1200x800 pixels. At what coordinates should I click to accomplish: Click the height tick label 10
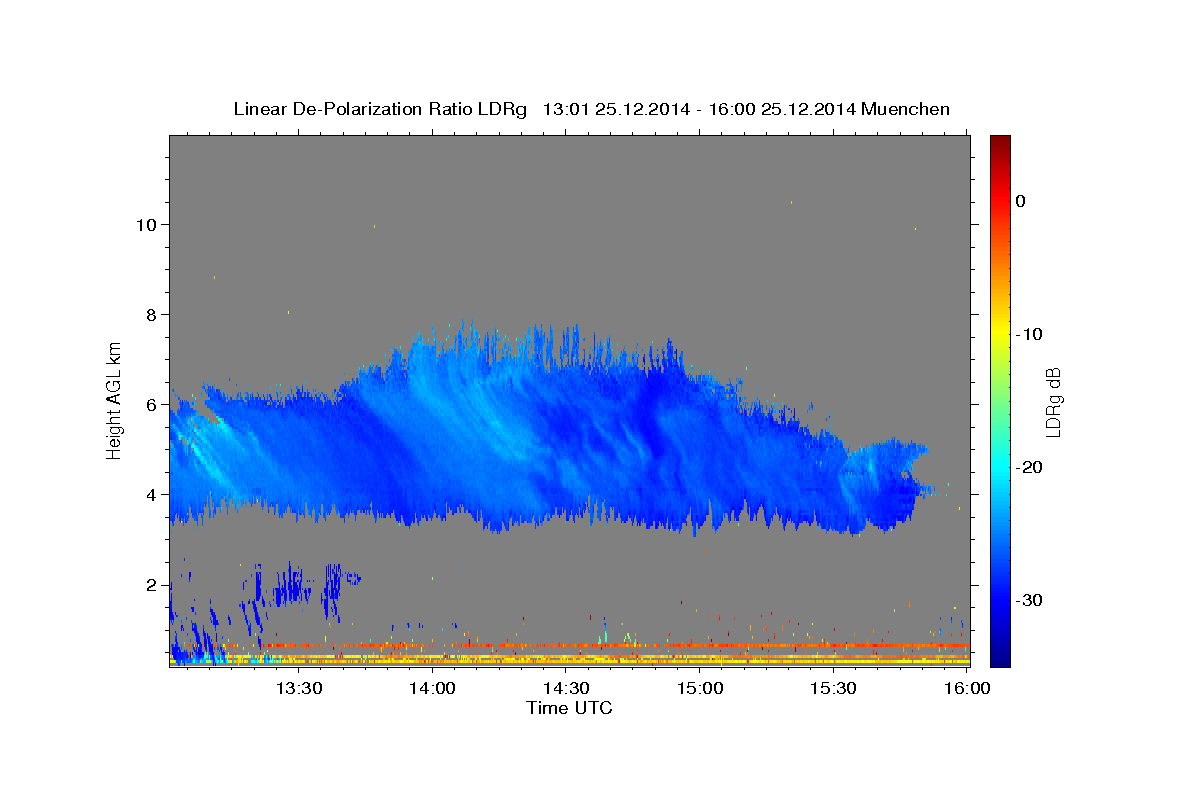click(148, 225)
